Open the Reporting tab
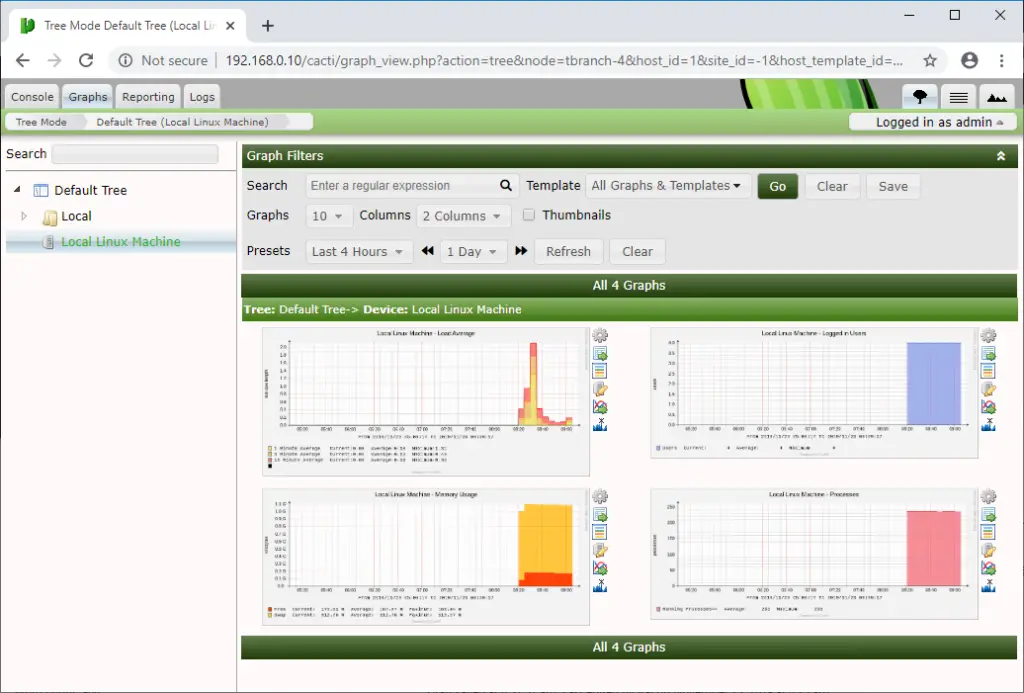The width and height of the screenshot is (1024, 693). [x=147, y=96]
